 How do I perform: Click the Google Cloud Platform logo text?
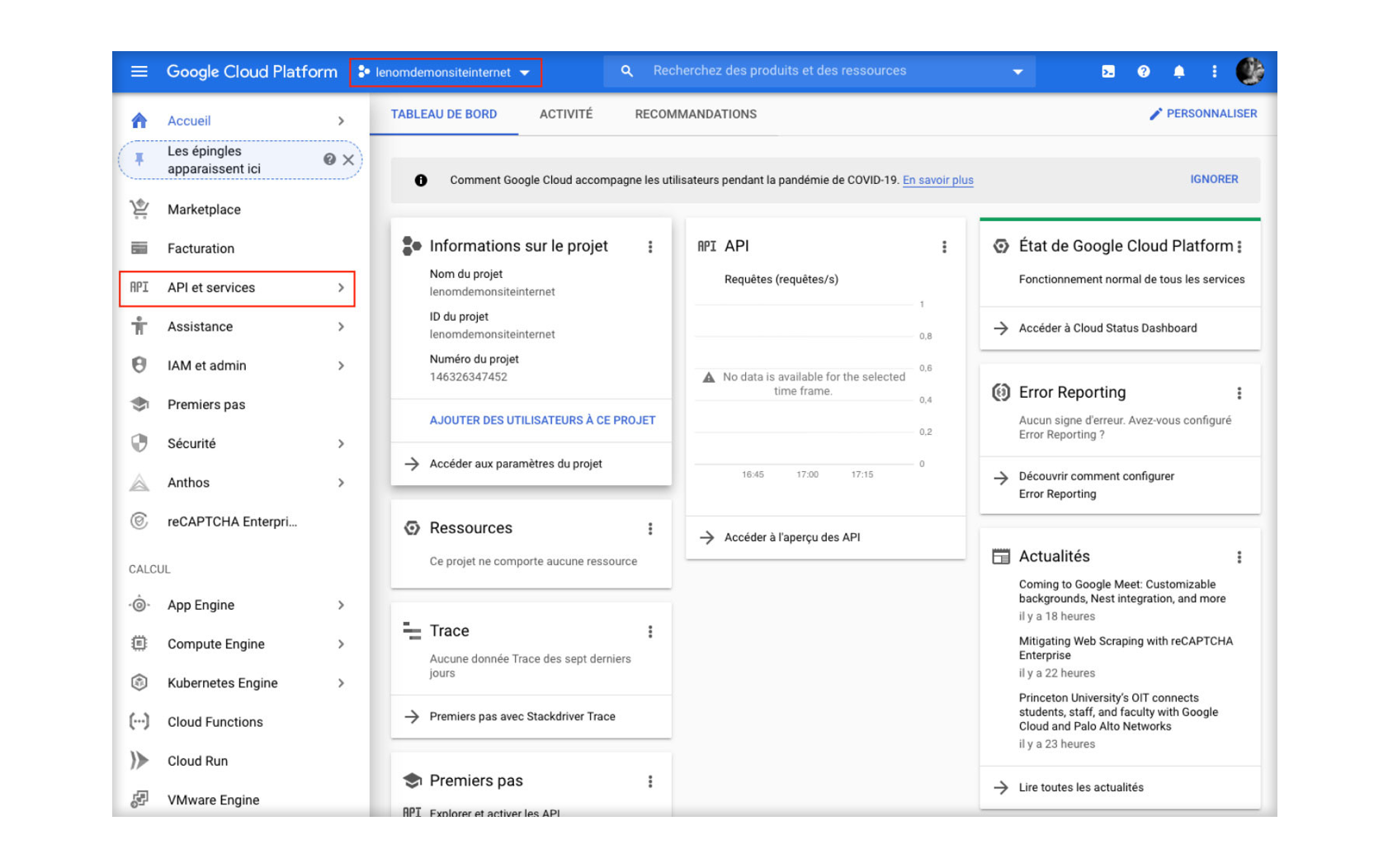(252, 72)
